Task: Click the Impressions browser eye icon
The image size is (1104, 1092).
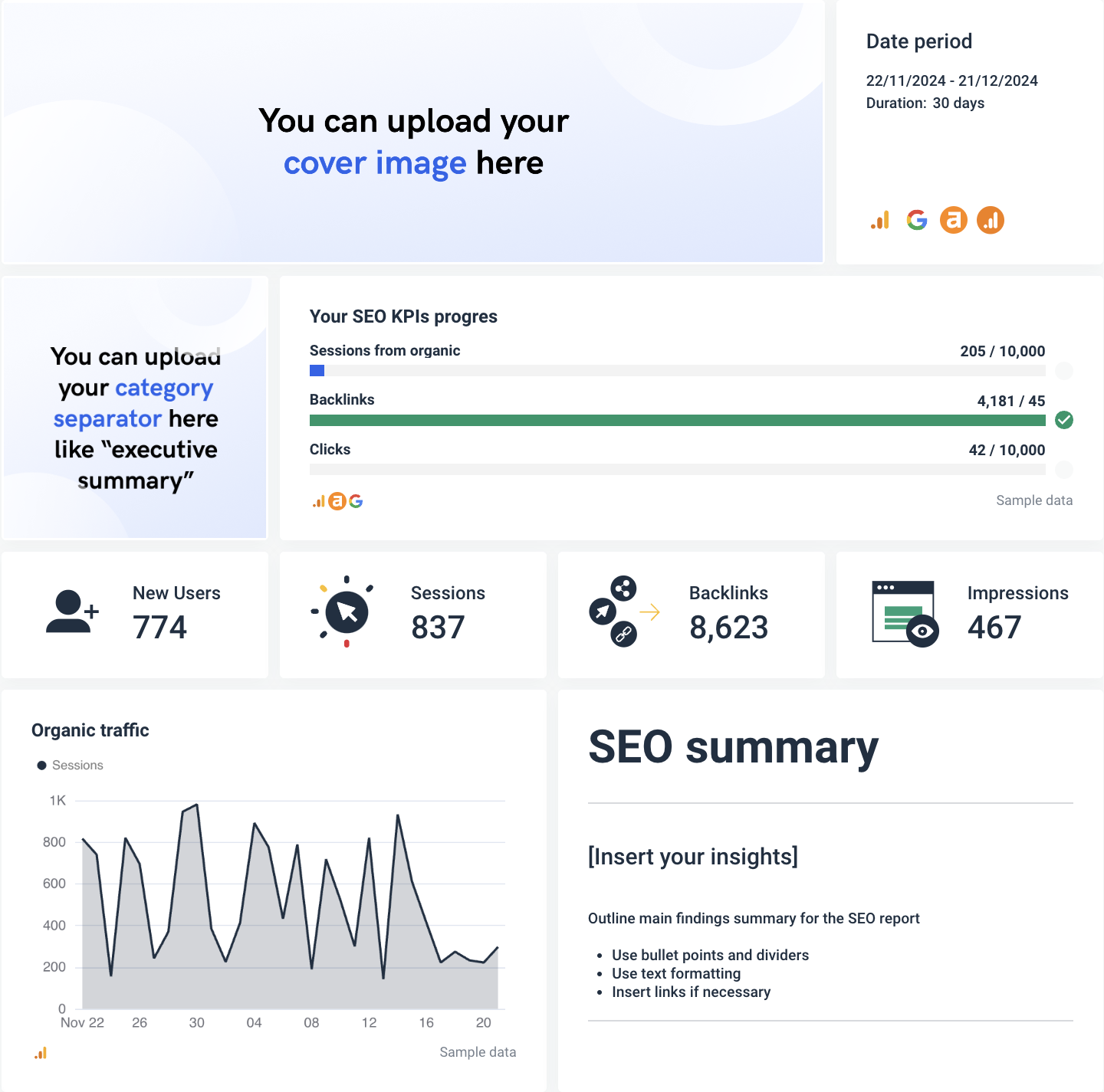Action: point(905,614)
